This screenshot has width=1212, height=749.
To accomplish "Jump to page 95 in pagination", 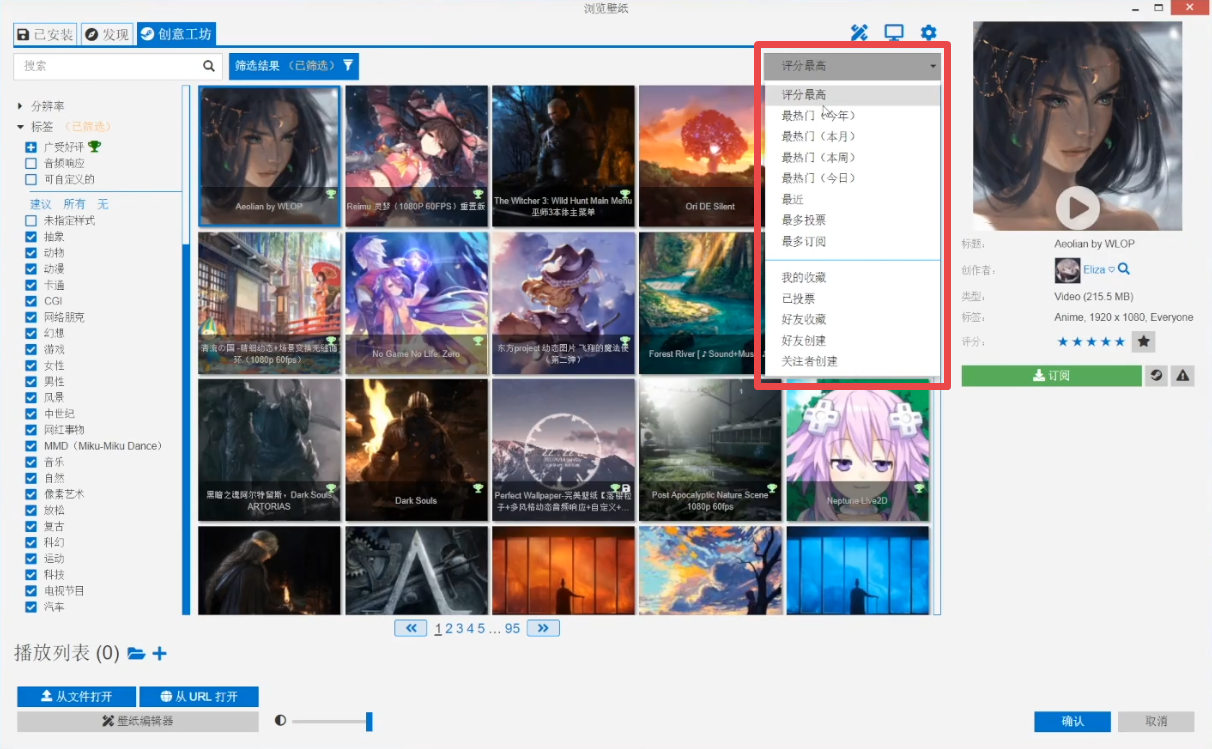I will click(x=513, y=629).
